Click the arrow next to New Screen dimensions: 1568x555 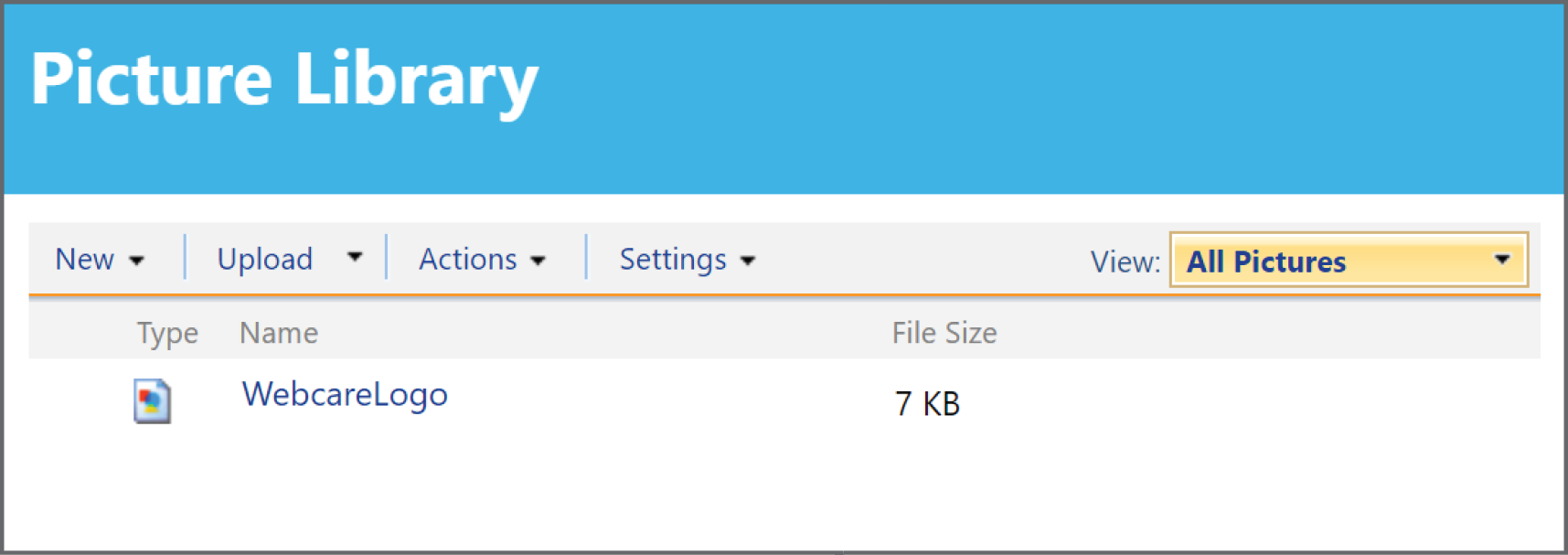pos(136,261)
